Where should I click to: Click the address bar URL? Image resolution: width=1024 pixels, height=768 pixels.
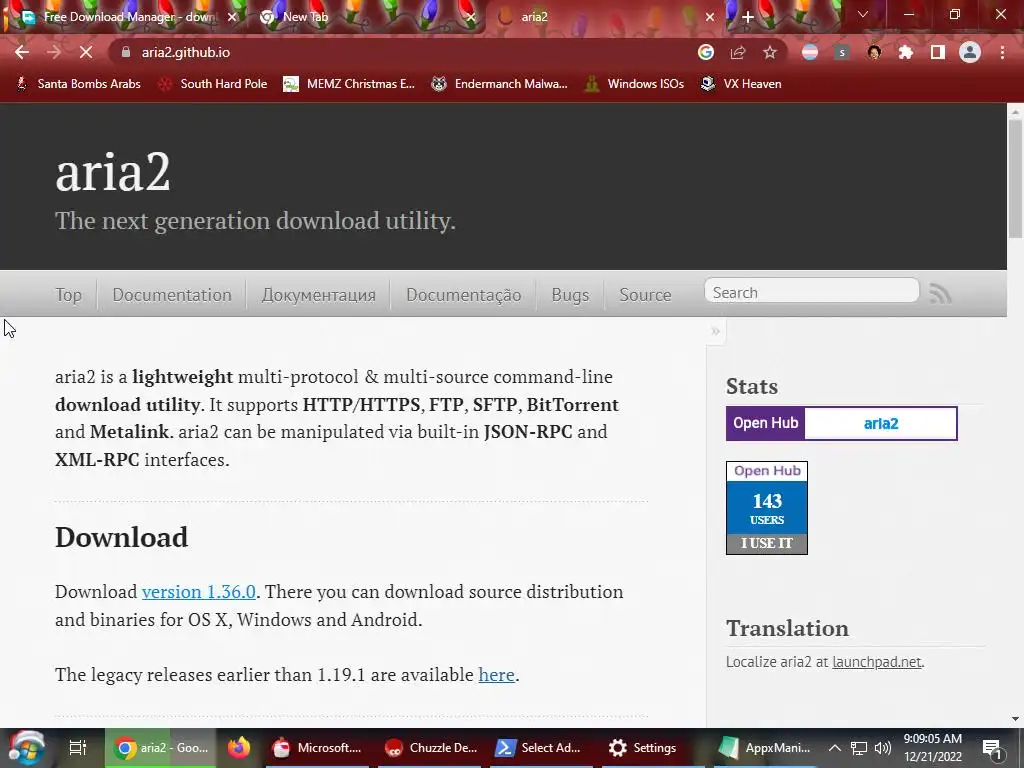185,52
